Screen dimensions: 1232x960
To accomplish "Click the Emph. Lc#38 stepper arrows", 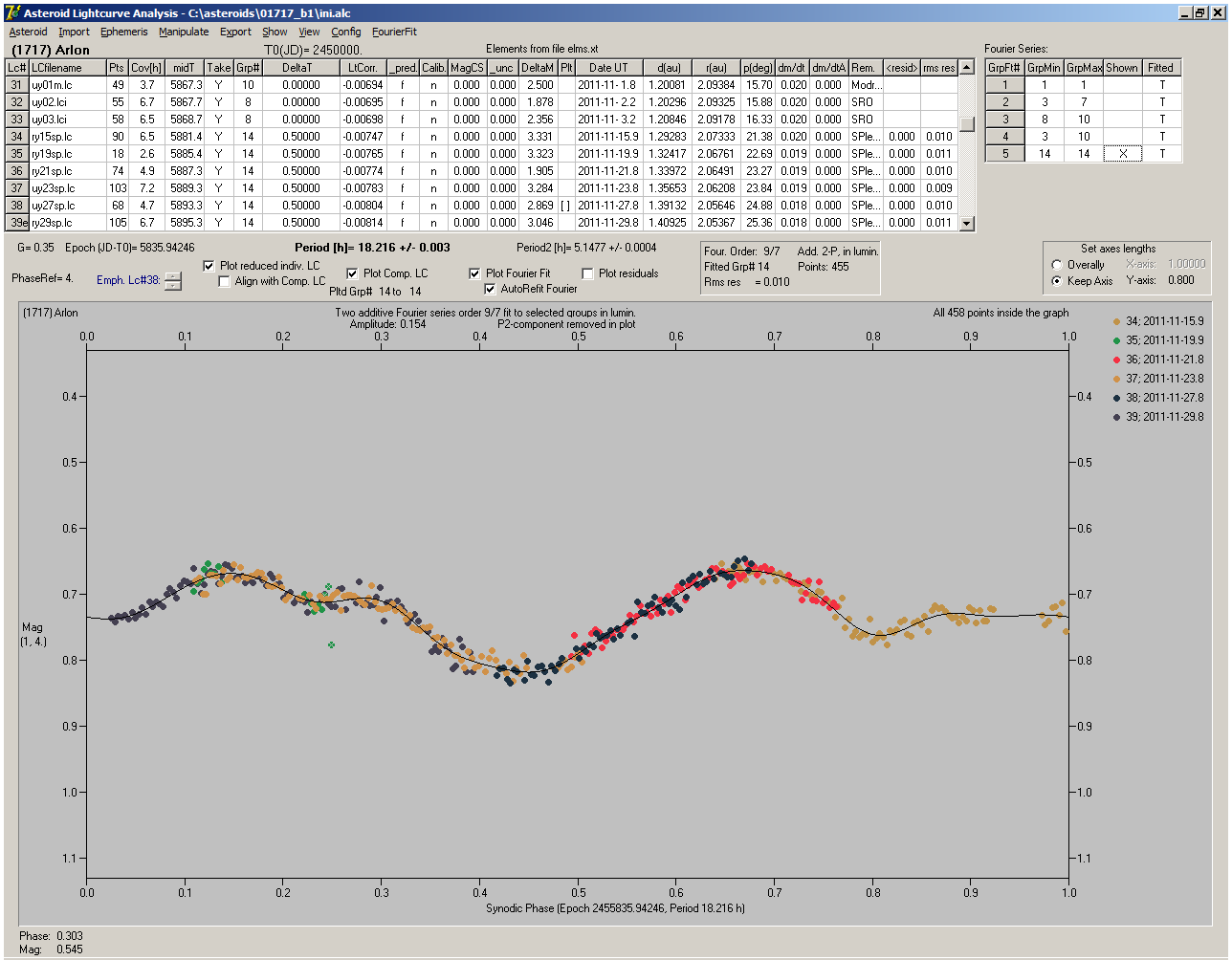I will pyautogui.click(x=172, y=281).
